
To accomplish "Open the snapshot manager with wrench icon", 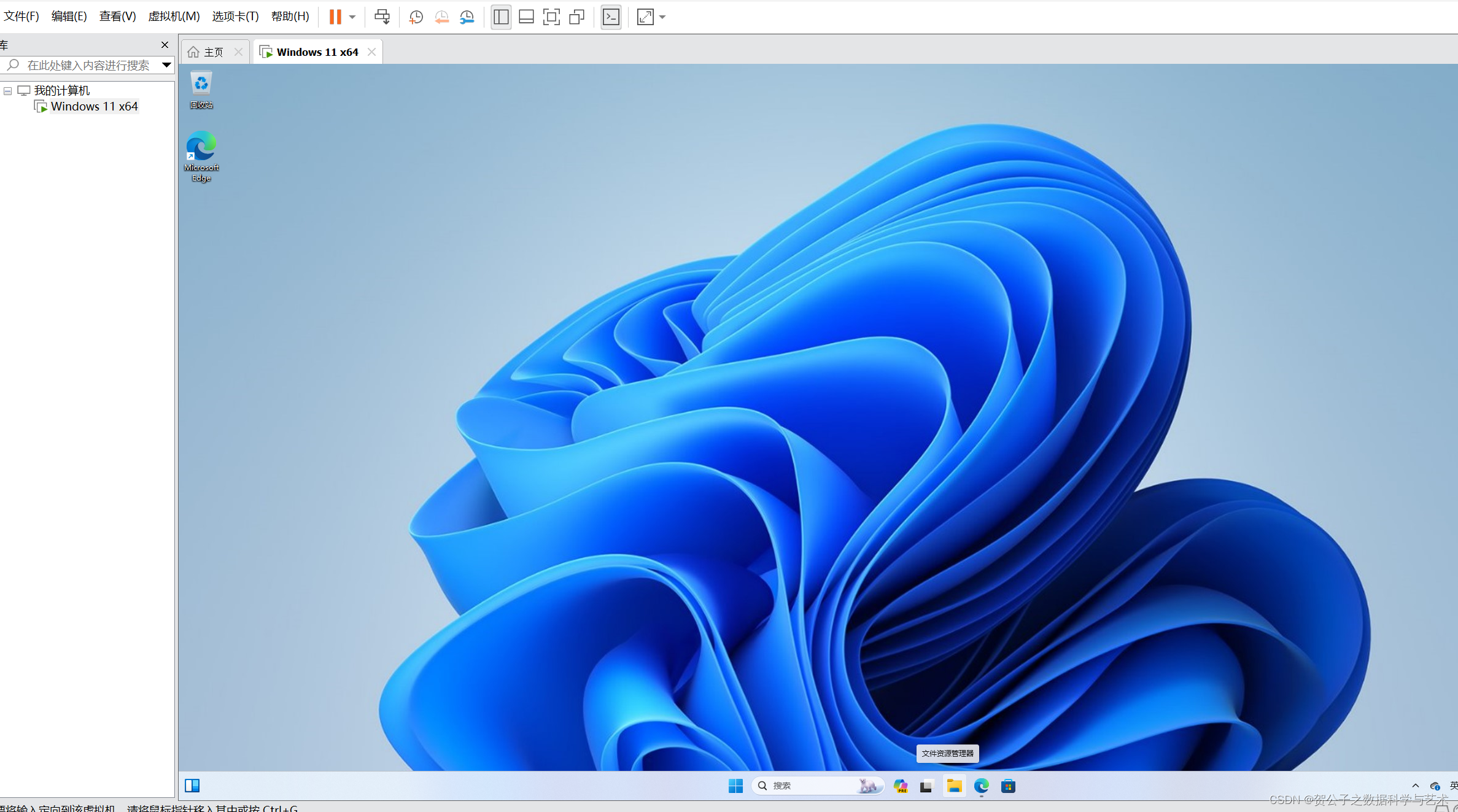I will click(x=467, y=17).
